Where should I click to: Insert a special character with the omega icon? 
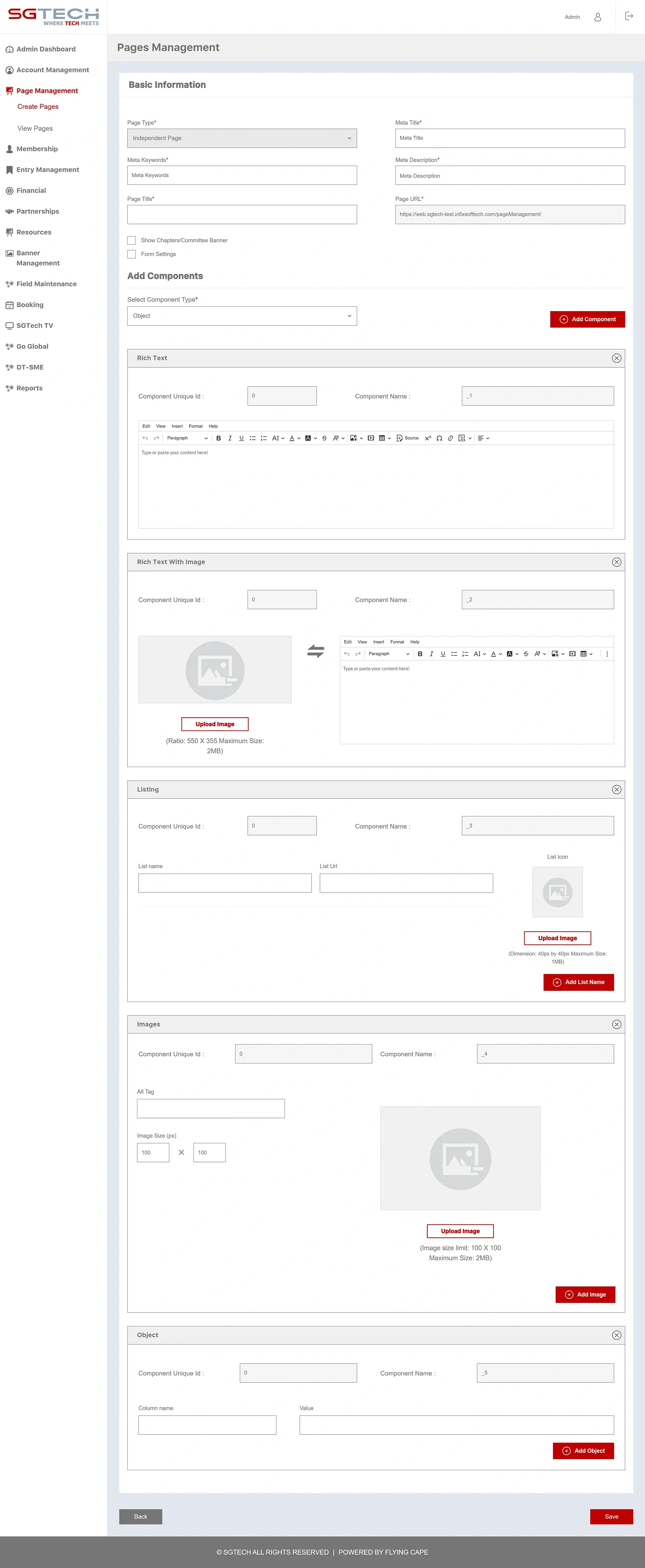[439, 438]
